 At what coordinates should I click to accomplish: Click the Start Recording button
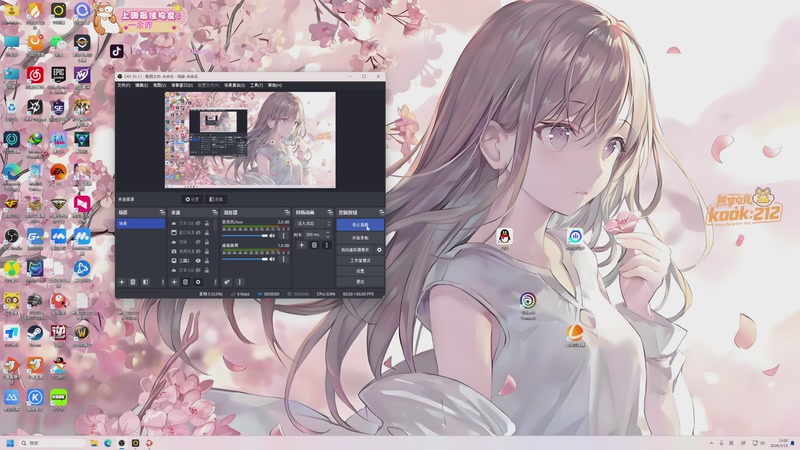(360, 238)
